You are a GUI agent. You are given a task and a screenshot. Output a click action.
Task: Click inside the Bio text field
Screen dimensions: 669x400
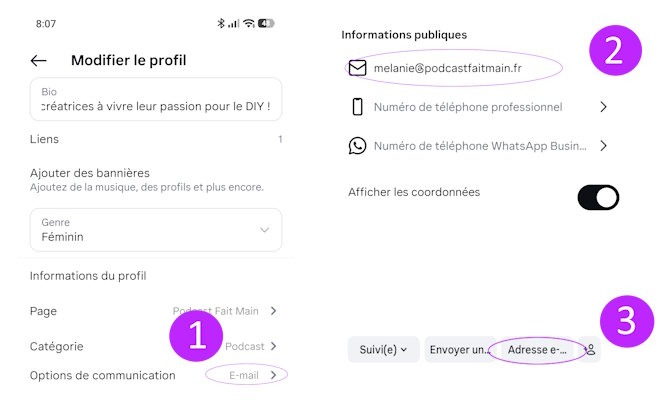pyautogui.click(x=155, y=98)
